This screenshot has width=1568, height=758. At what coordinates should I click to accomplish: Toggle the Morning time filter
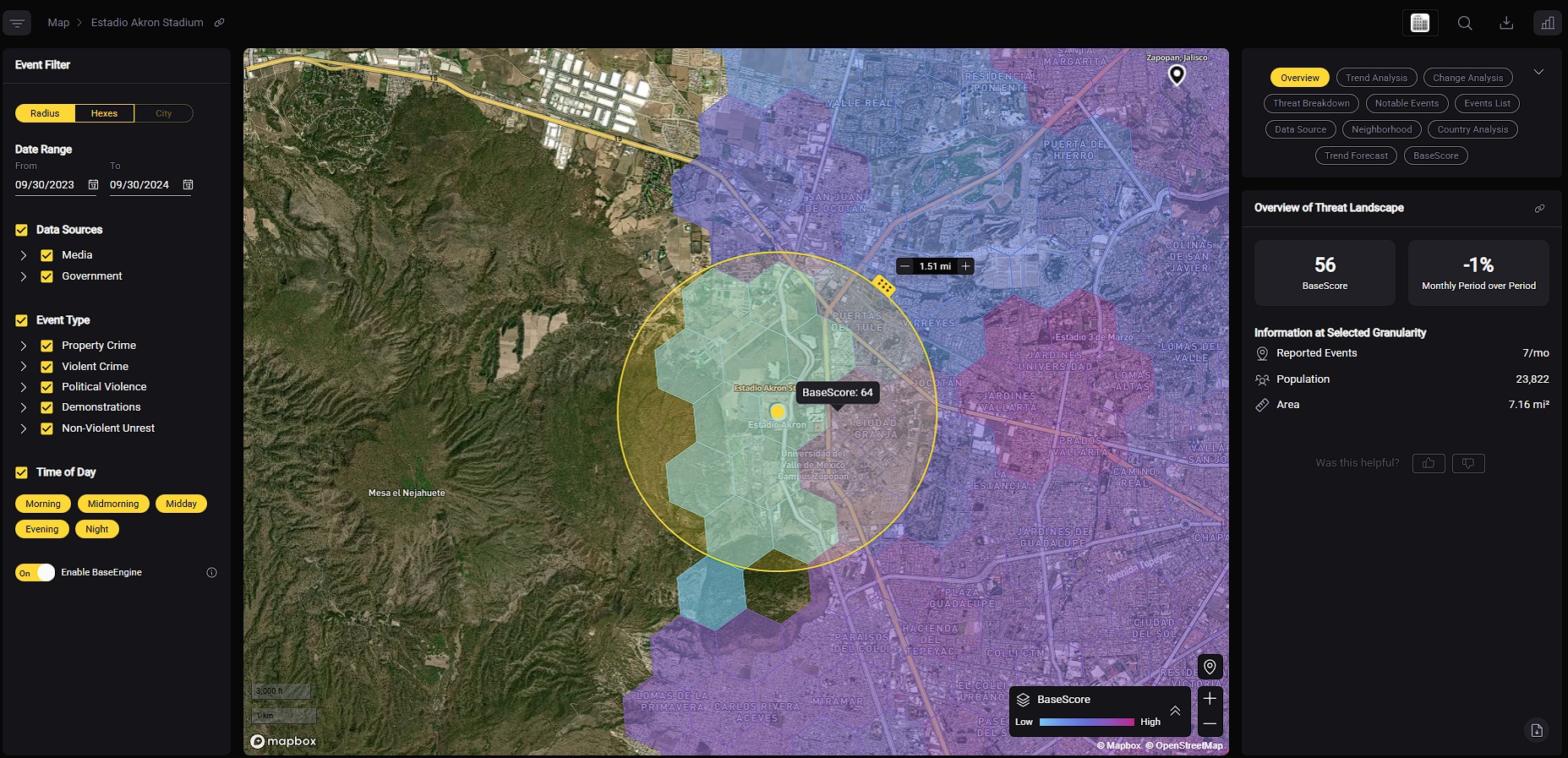click(43, 504)
